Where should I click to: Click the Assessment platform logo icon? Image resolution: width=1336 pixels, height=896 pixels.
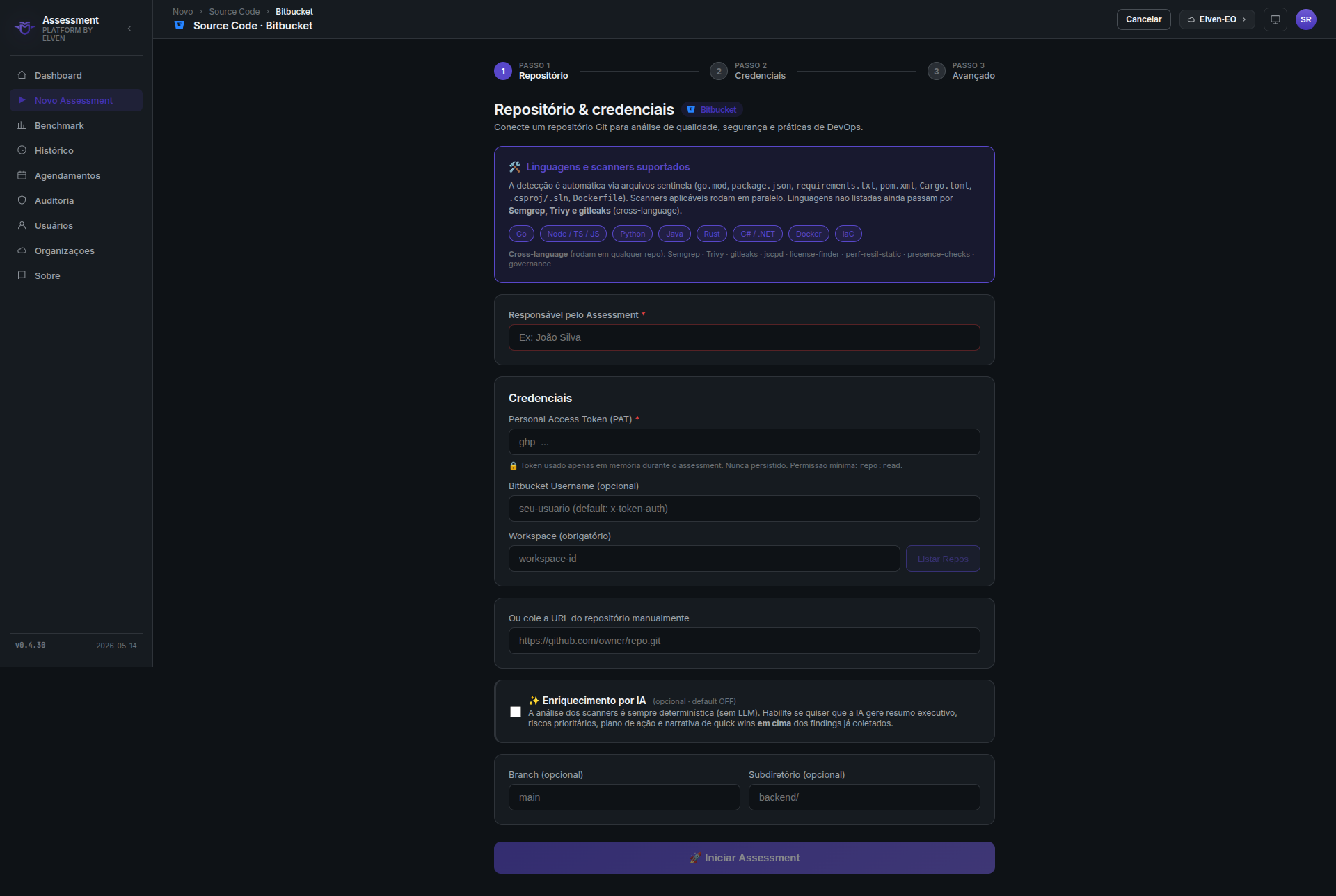tap(25, 28)
